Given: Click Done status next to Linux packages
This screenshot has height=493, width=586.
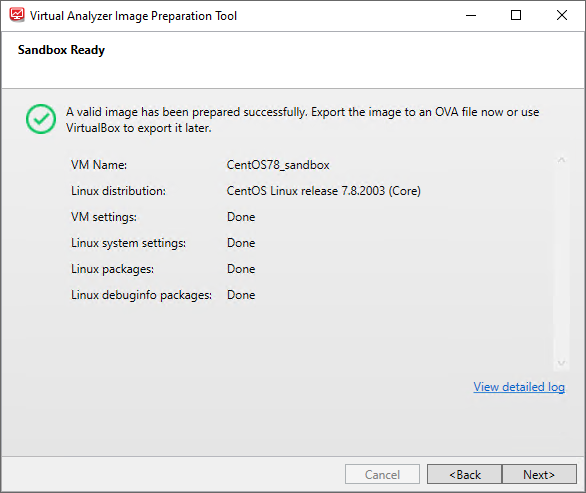Looking at the screenshot, I should pos(241,269).
